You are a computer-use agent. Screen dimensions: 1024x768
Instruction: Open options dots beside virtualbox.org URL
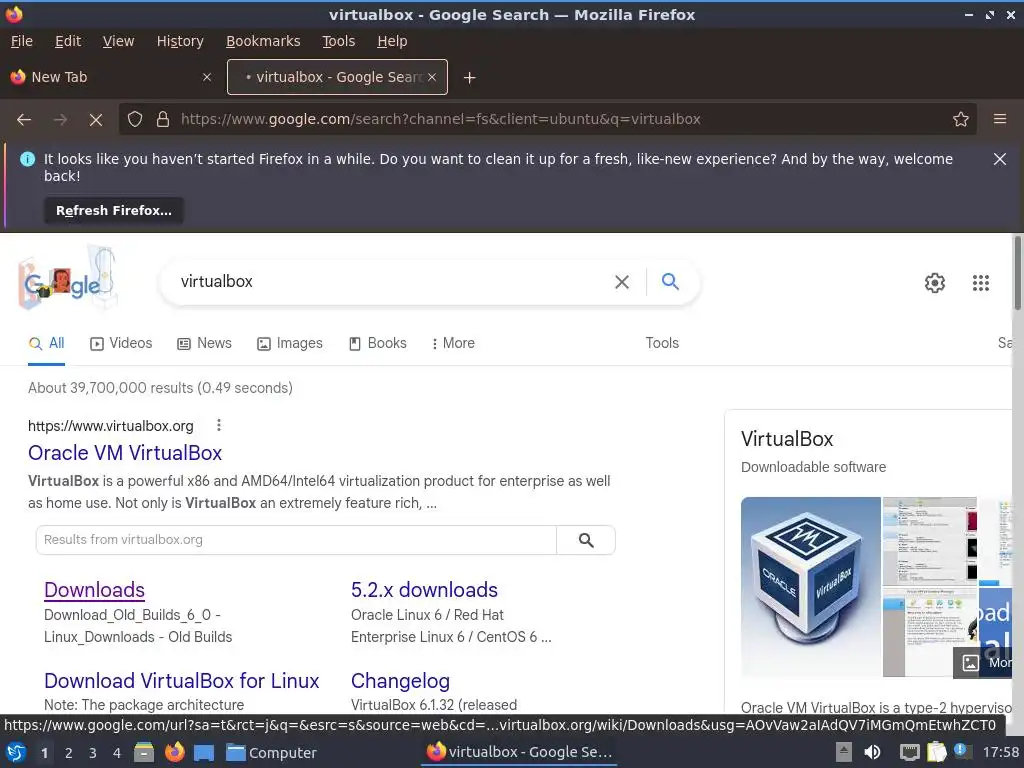pos(219,426)
